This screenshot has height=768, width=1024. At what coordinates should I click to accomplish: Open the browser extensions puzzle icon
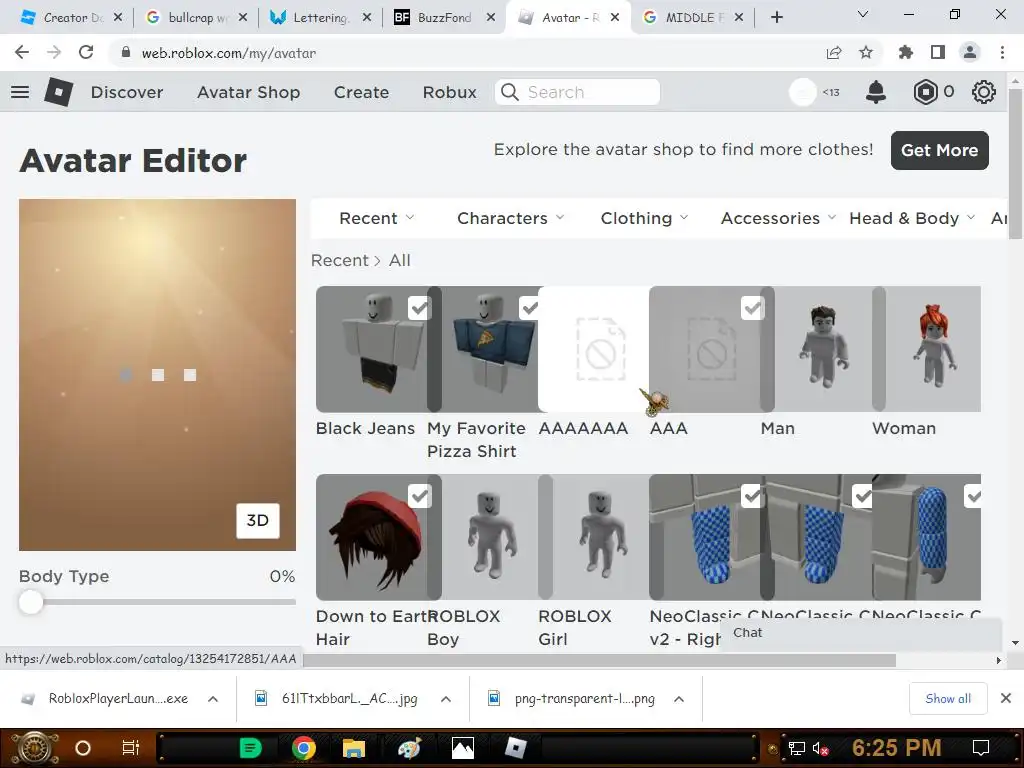pyautogui.click(x=905, y=52)
